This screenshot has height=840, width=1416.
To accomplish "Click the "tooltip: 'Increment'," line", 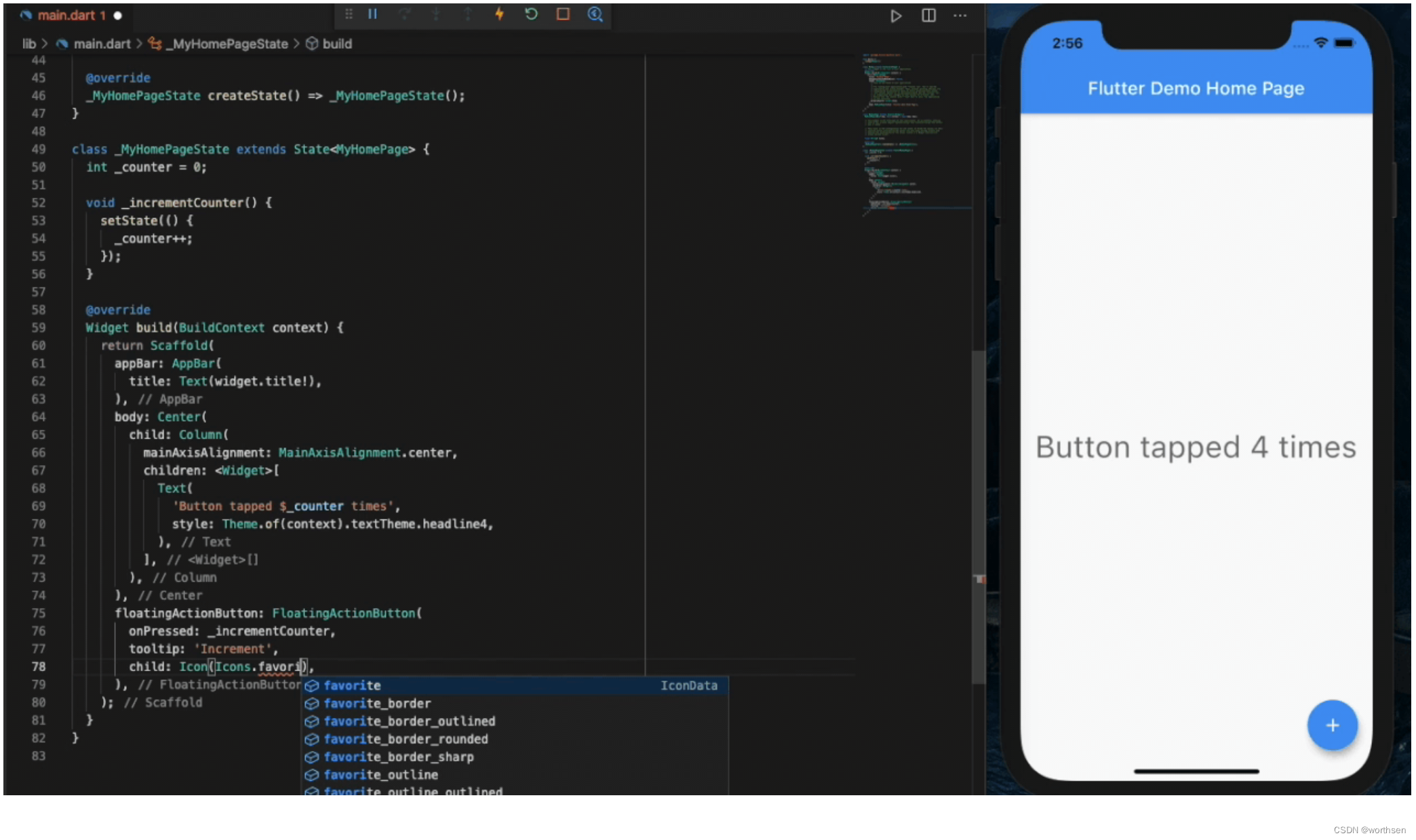I will [x=203, y=649].
